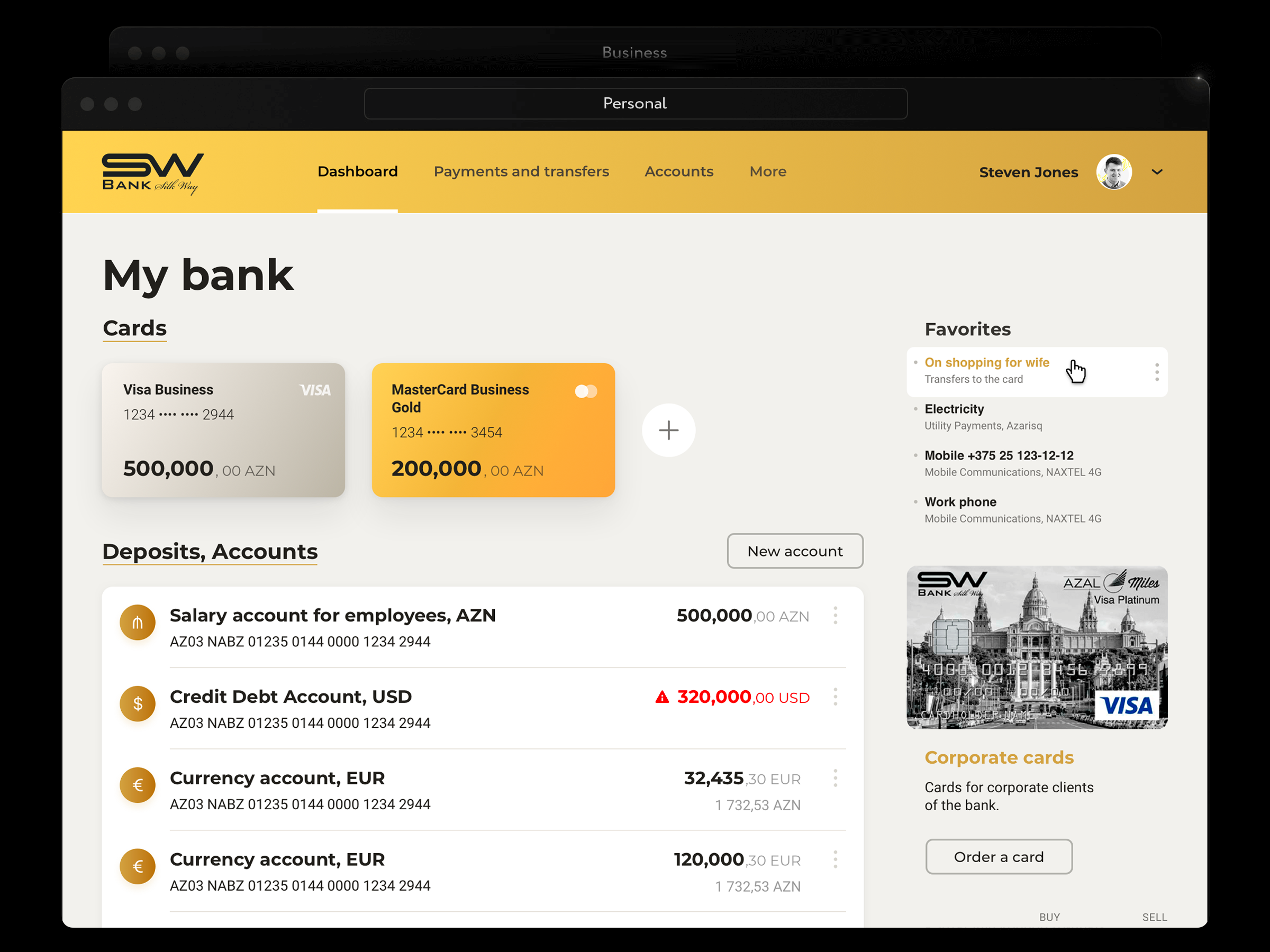
Task: Click euro icon of 32,435 EUR account
Action: coord(138,785)
